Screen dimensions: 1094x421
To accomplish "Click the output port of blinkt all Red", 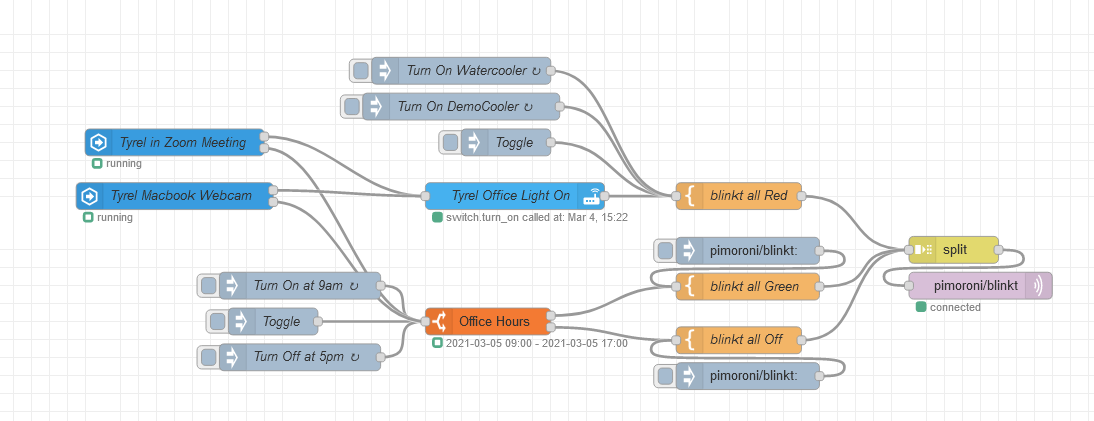I will [802, 196].
